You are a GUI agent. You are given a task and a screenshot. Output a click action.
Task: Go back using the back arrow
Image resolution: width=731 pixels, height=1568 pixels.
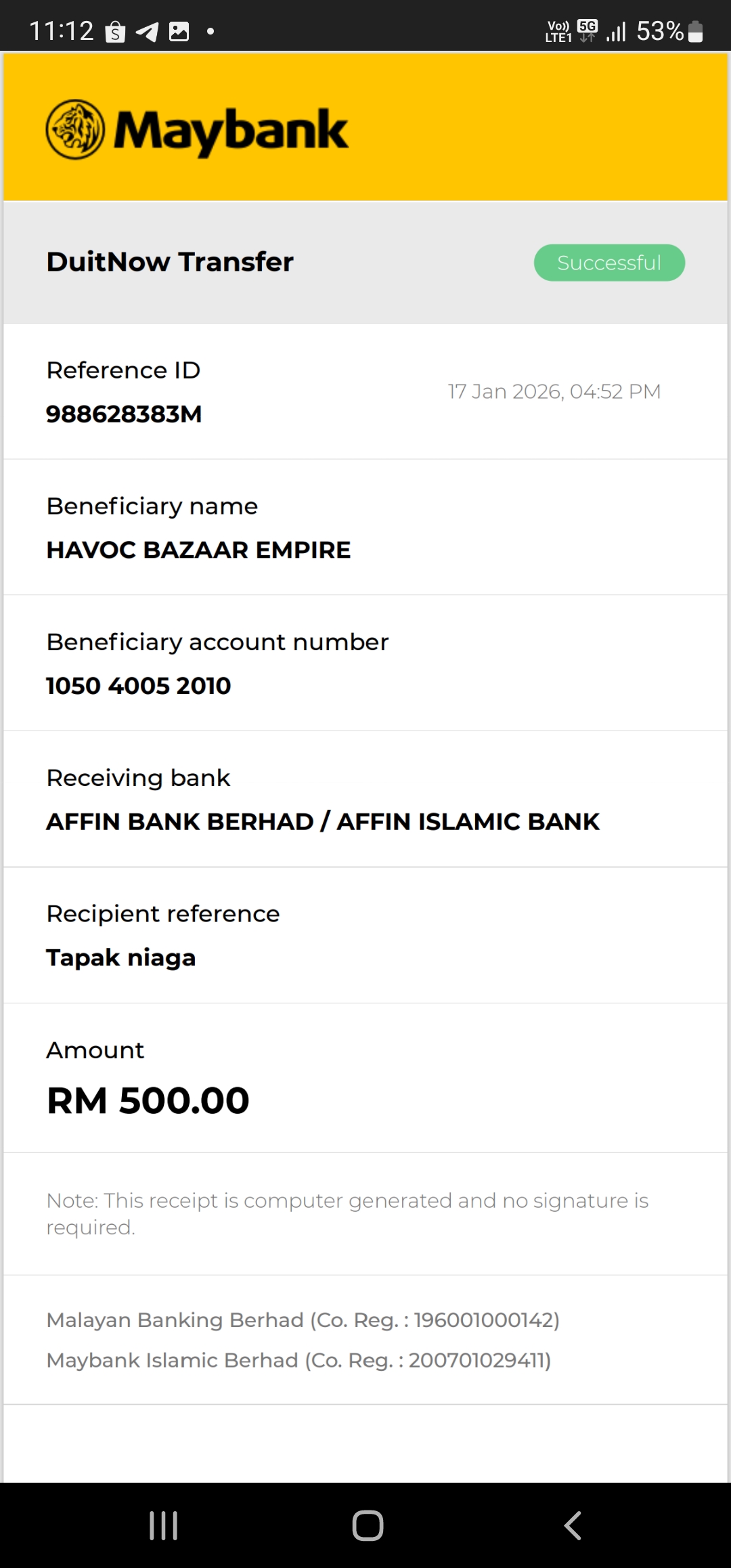click(x=573, y=1525)
